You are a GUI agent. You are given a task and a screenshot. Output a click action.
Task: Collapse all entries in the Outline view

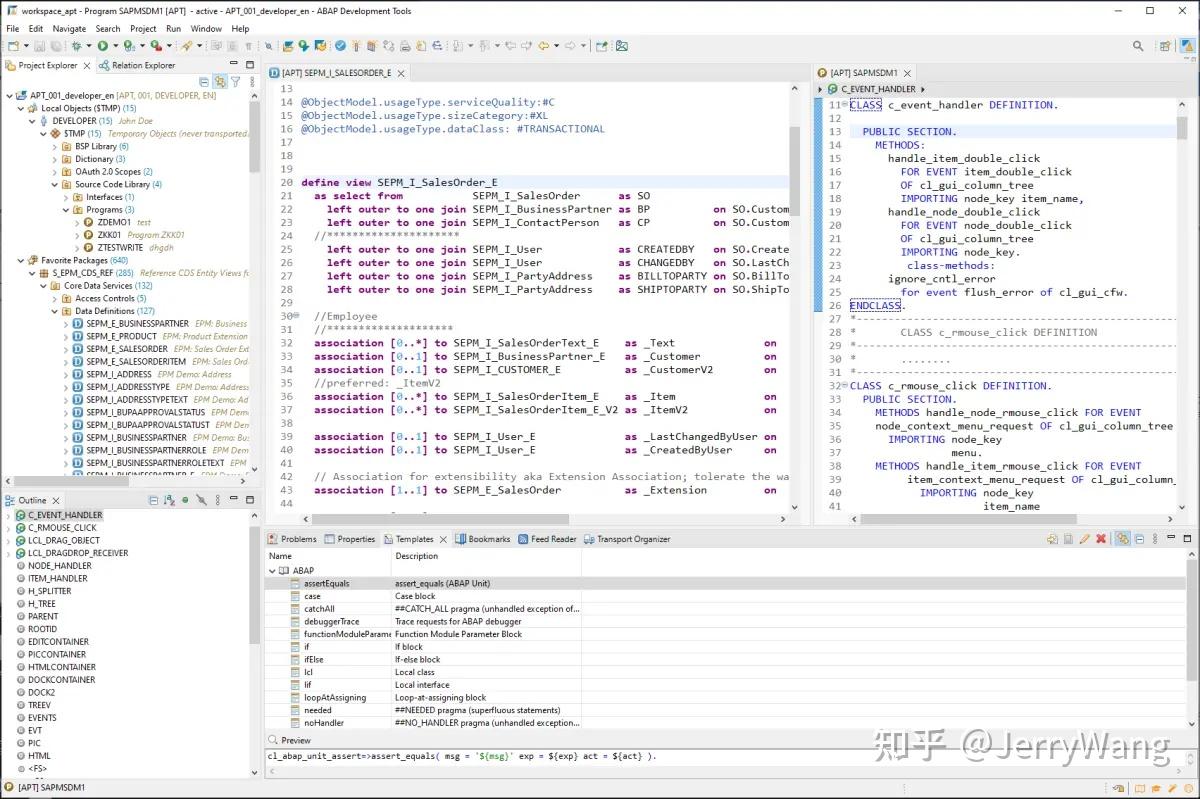tap(154, 500)
